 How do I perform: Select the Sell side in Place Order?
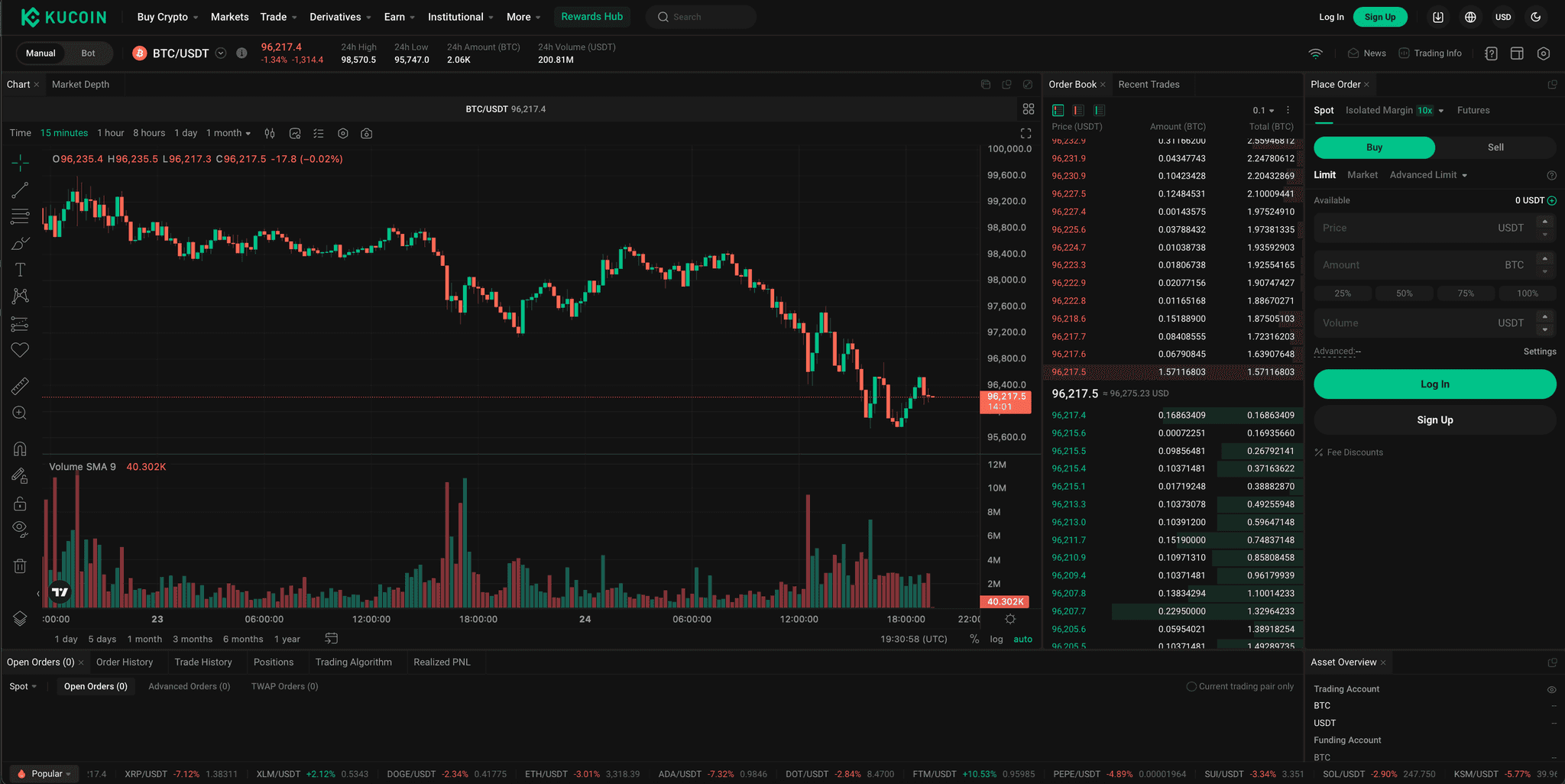[x=1495, y=147]
